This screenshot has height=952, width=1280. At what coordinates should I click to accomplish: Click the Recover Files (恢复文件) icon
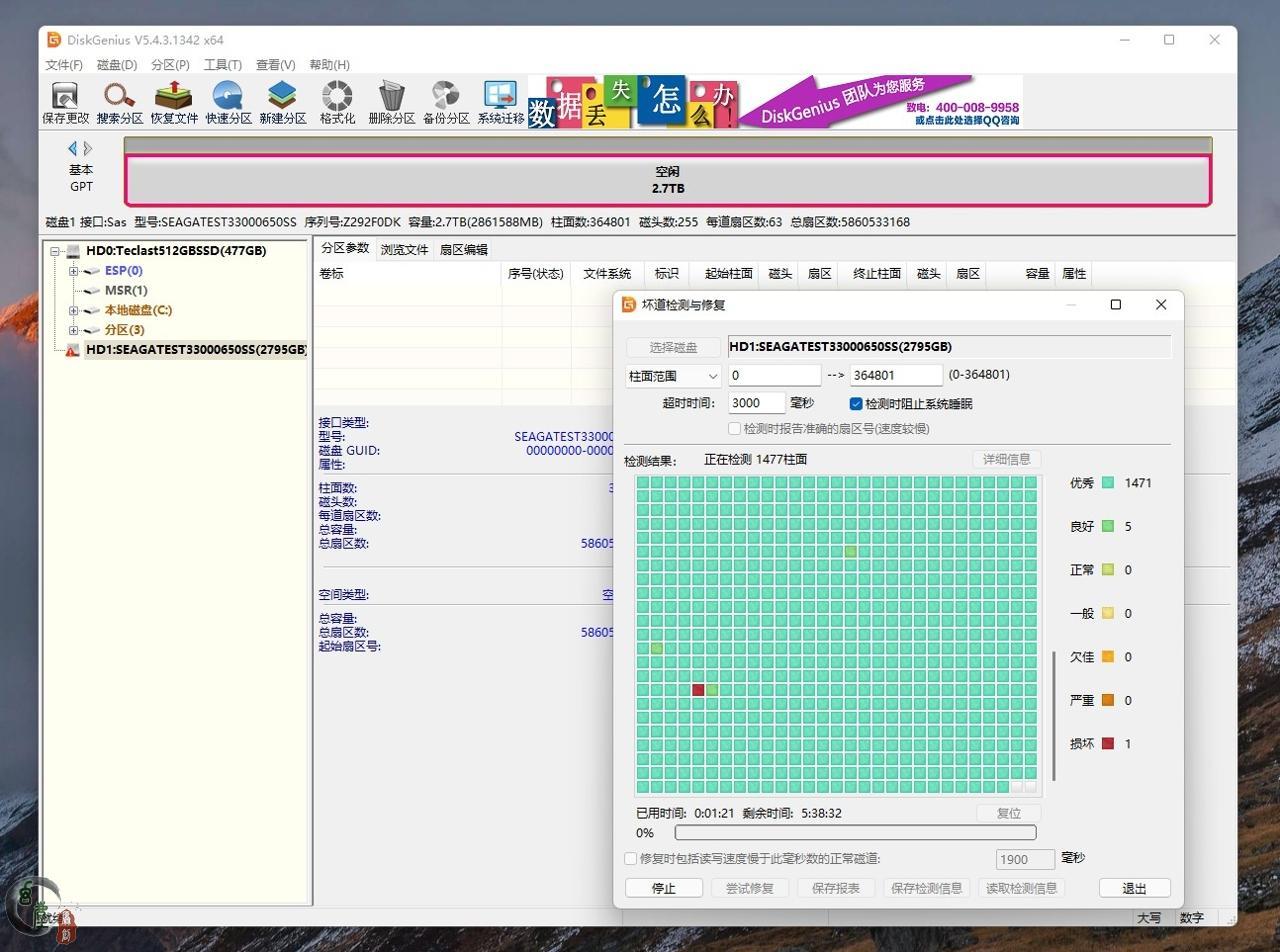click(x=174, y=97)
